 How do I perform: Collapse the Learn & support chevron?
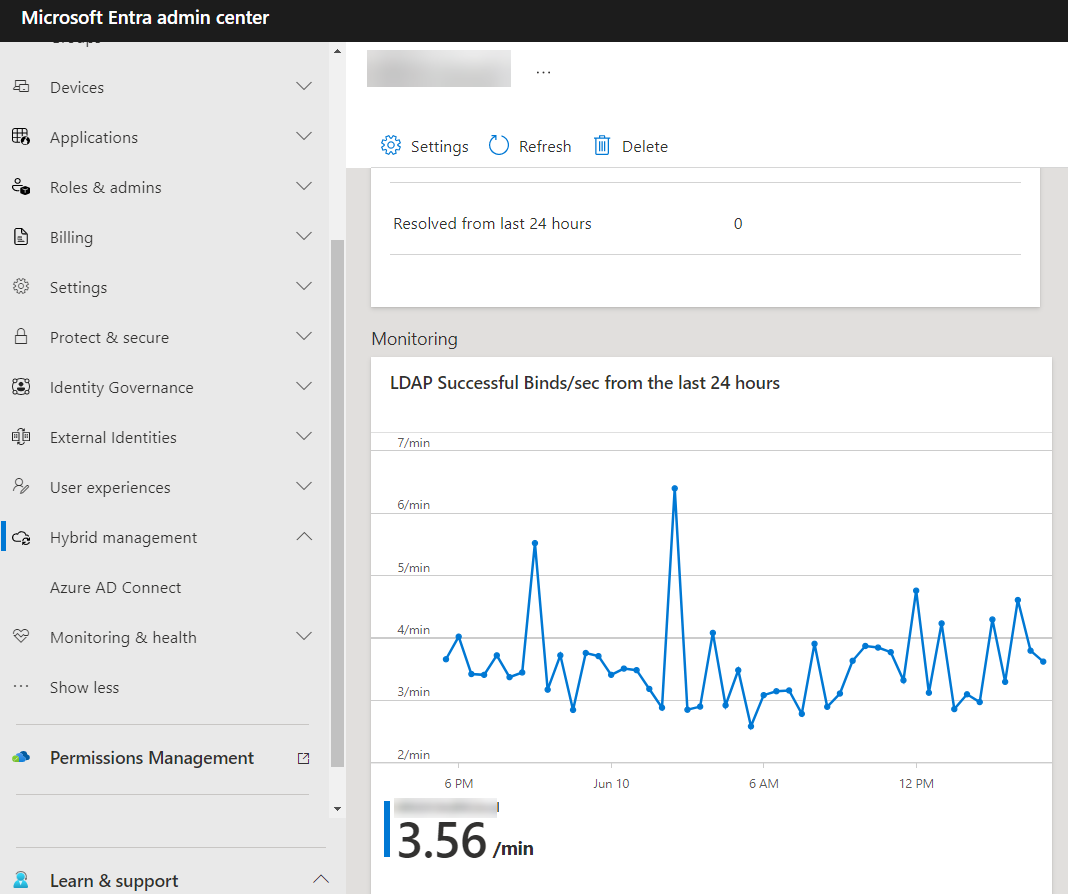pyautogui.click(x=321, y=879)
